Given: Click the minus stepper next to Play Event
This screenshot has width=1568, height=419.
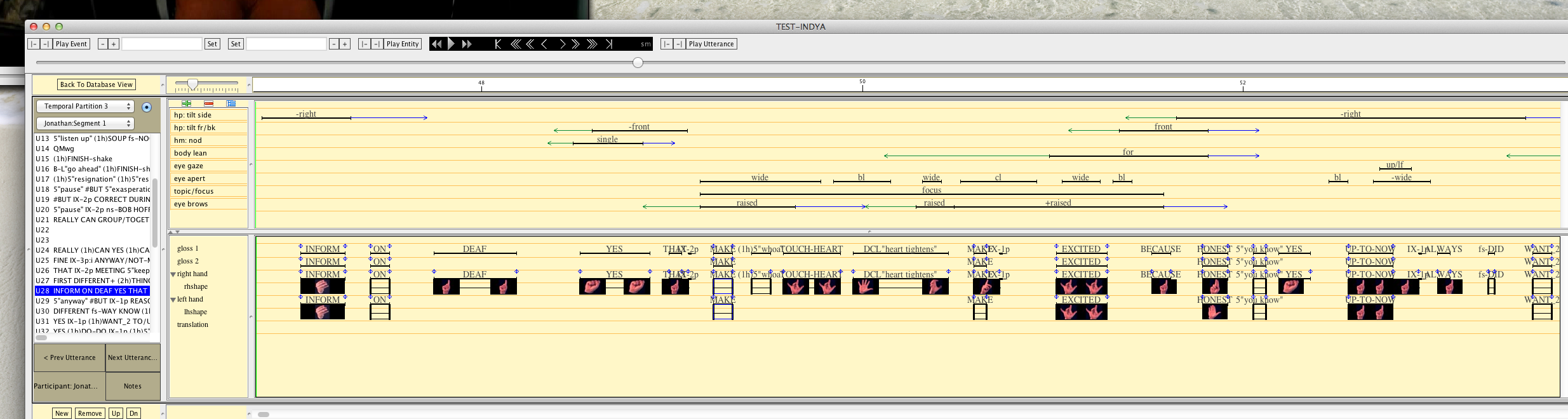Looking at the screenshot, I should (x=102, y=44).
